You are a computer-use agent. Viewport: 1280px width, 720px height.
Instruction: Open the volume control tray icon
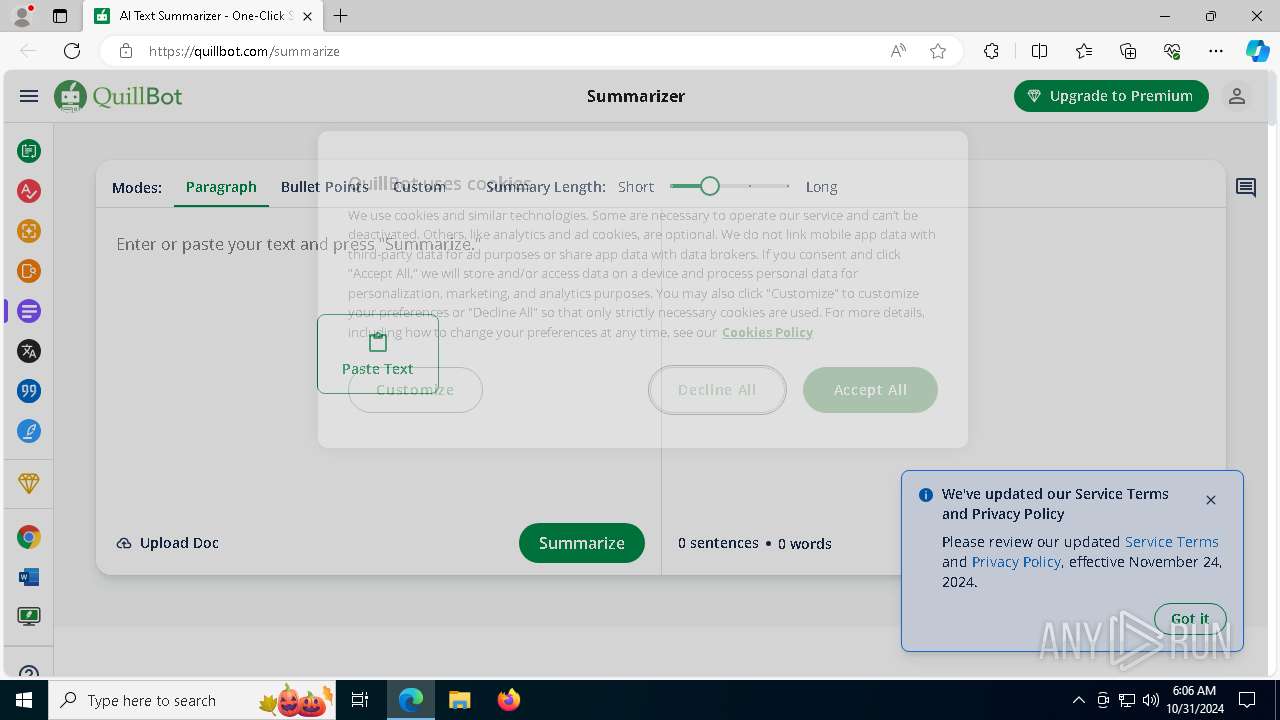[x=1151, y=700]
